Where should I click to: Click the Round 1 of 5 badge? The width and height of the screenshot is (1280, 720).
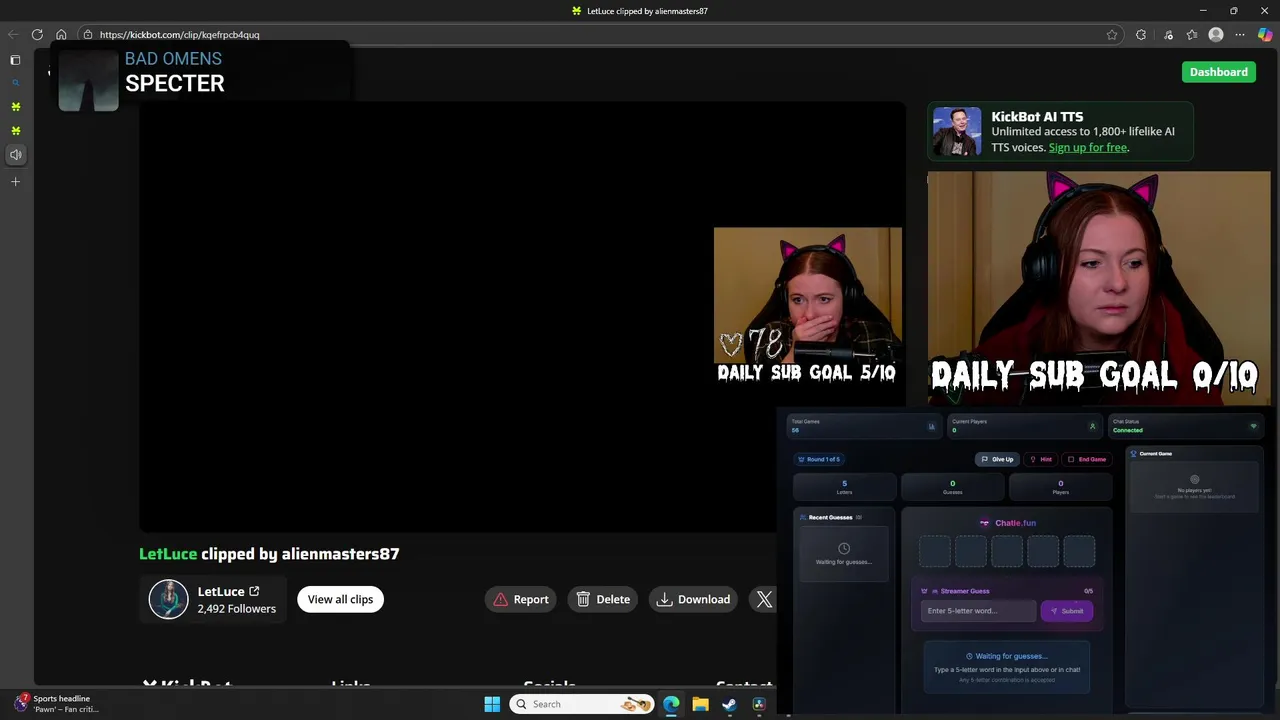819,459
